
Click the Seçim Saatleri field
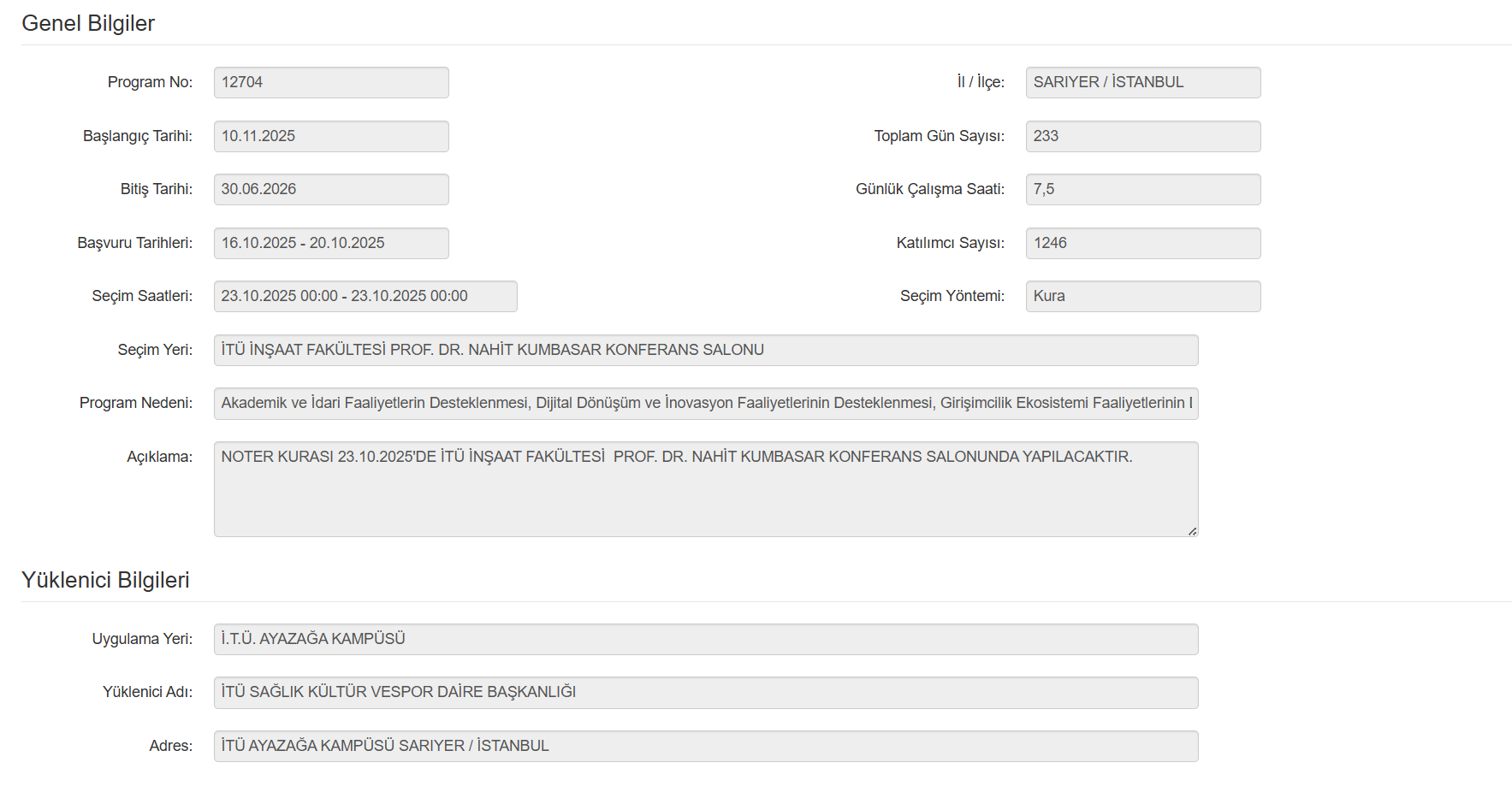pyautogui.click(x=365, y=296)
